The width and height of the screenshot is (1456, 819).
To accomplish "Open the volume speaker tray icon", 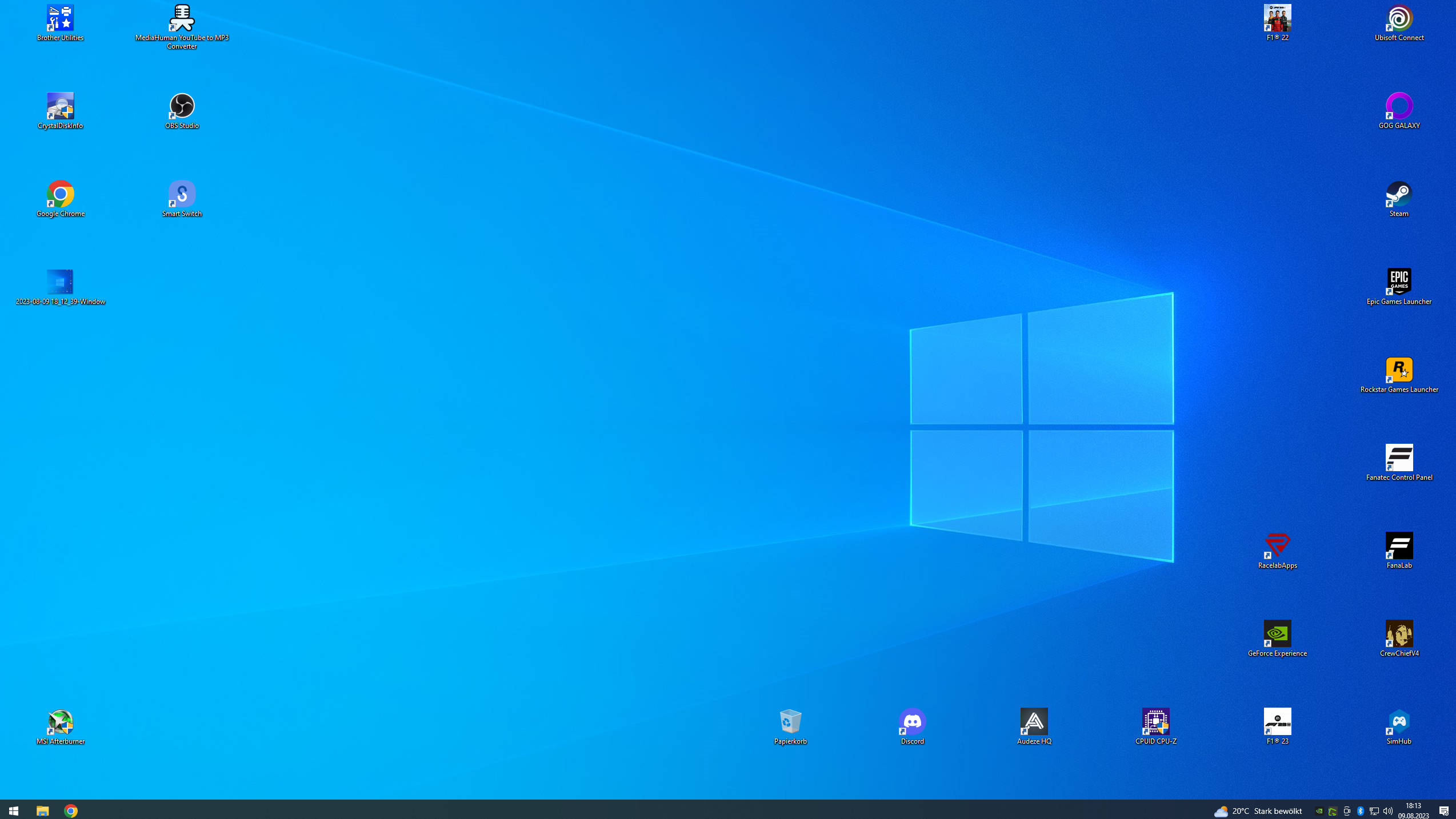I will point(1388,811).
